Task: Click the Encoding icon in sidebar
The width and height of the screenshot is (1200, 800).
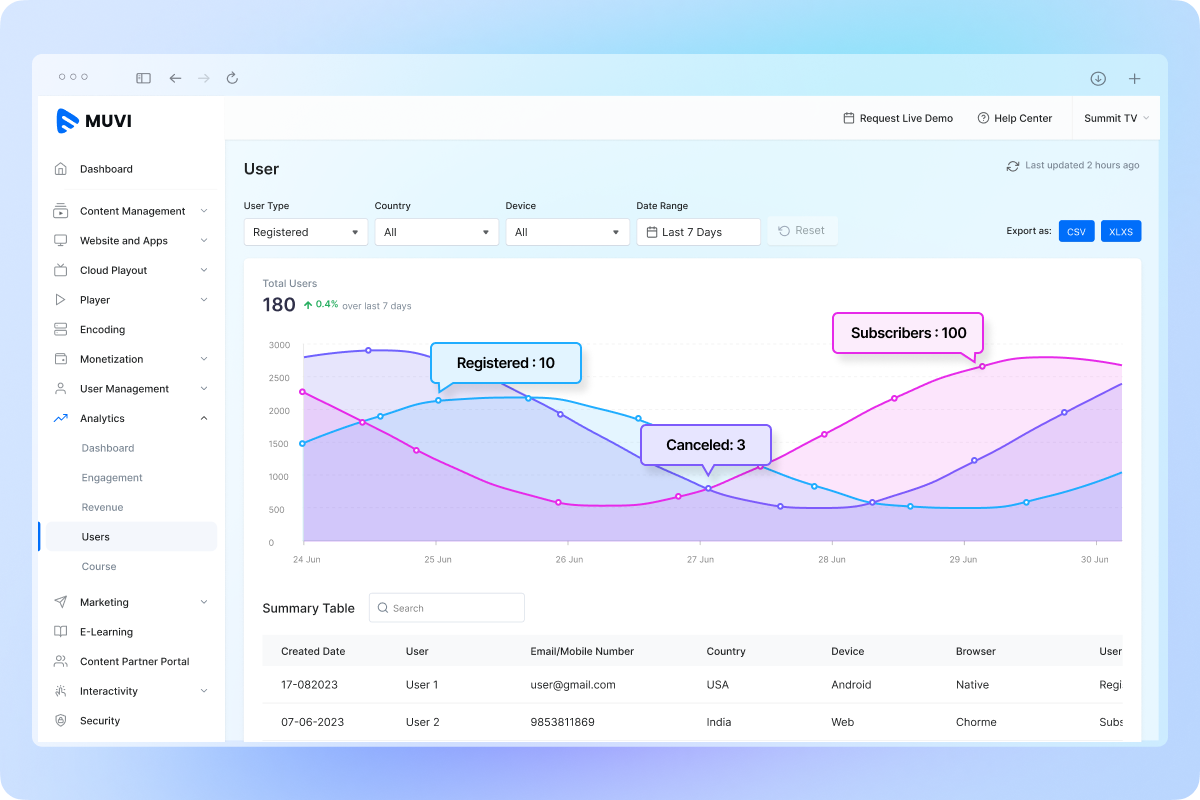Action: click(x=61, y=329)
